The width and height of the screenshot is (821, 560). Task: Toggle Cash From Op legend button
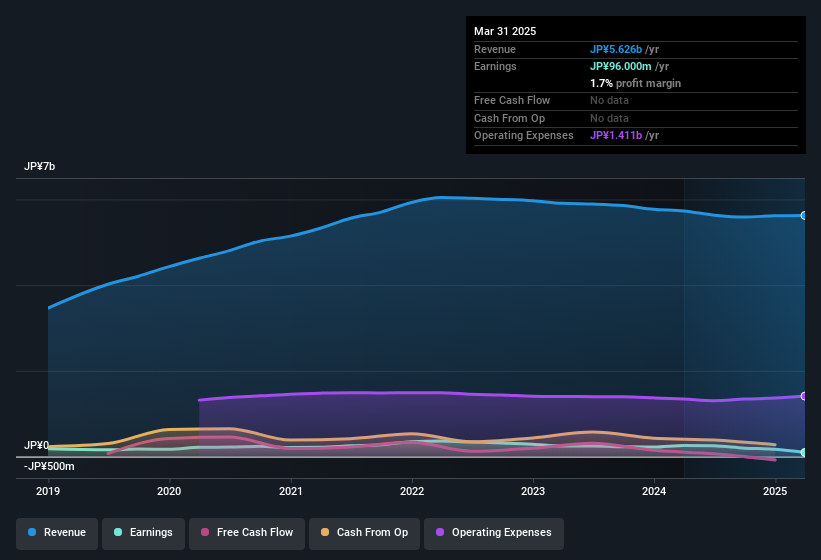pyautogui.click(x=364, y=534)
